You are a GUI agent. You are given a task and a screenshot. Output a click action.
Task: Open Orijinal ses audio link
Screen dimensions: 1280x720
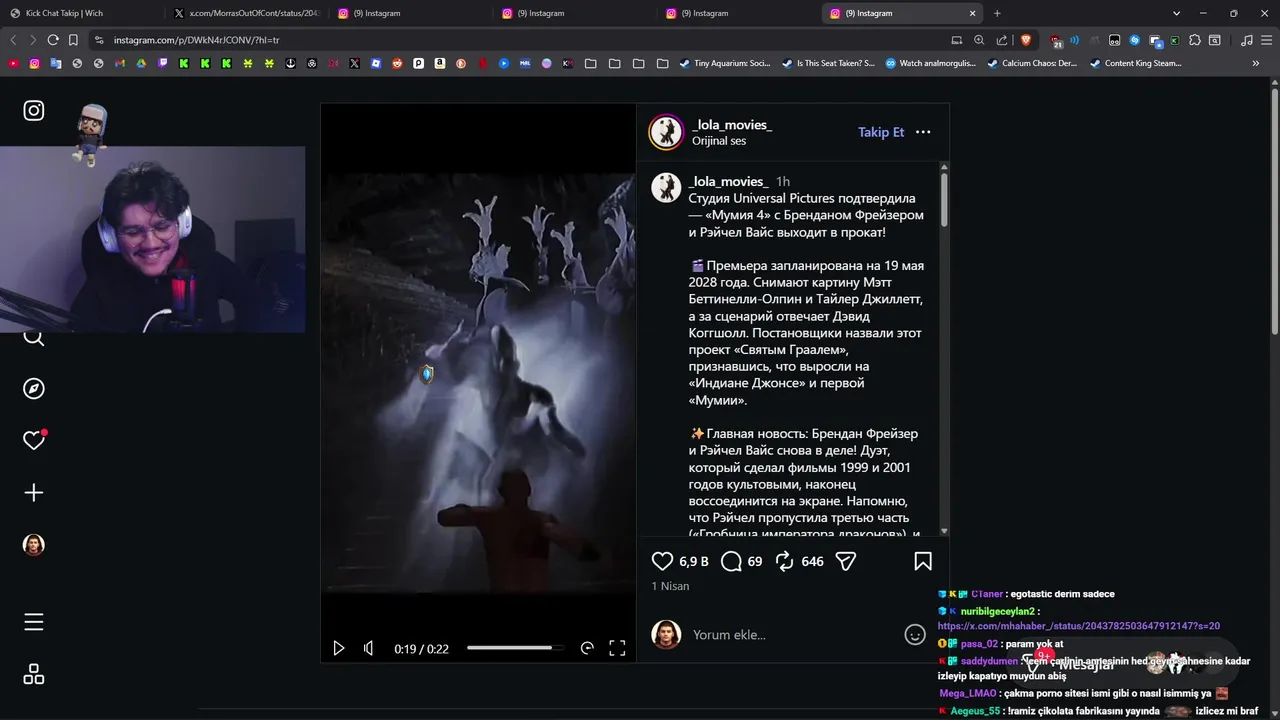coord(719,141)
